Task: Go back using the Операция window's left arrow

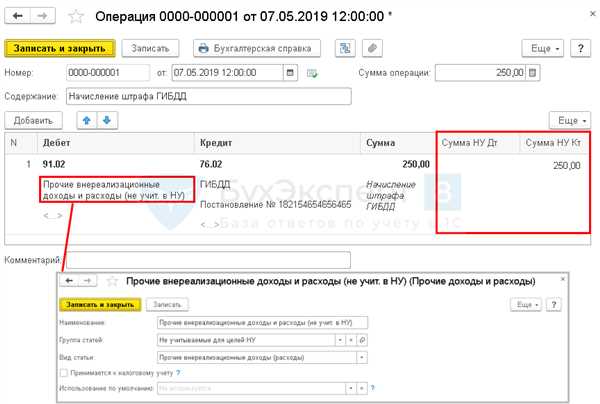Action: (18, 16)
